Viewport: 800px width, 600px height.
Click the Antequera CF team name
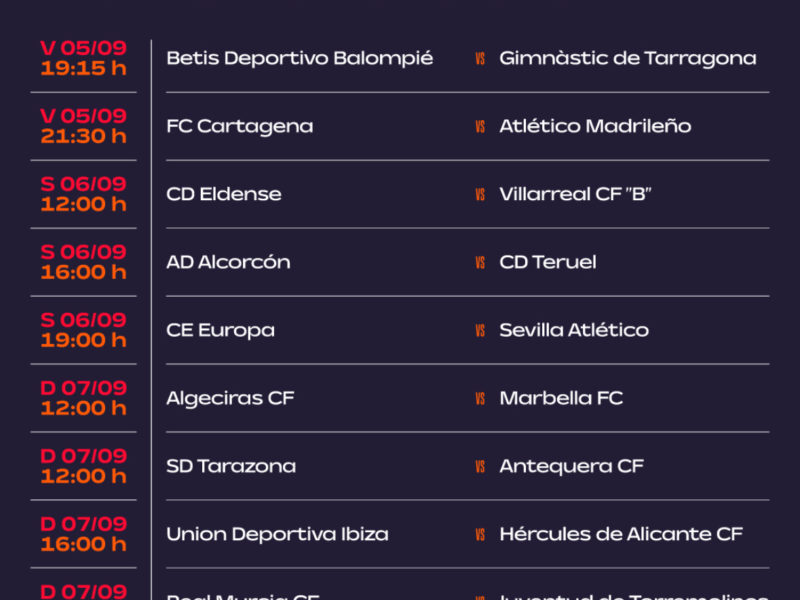point(571,466)
